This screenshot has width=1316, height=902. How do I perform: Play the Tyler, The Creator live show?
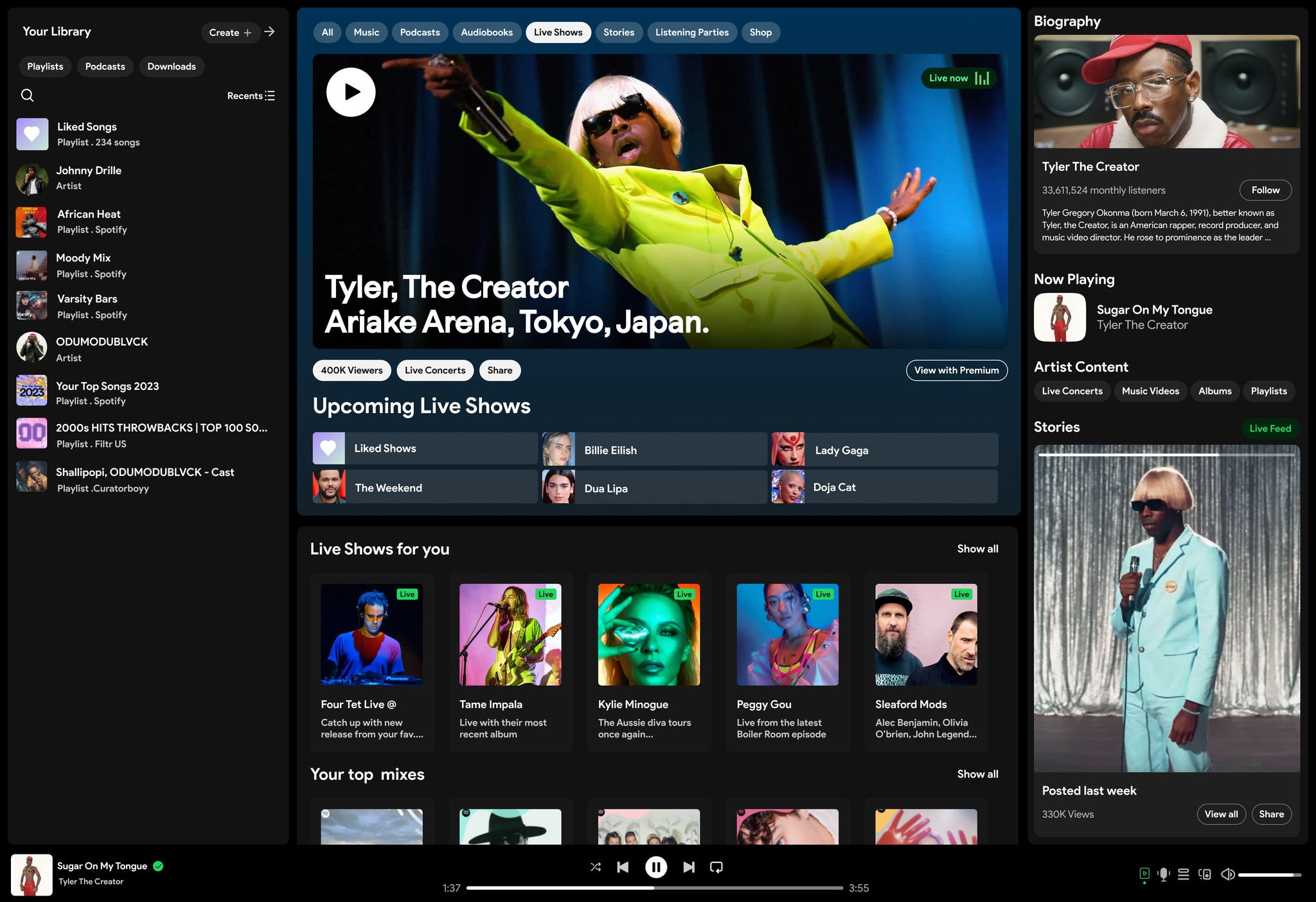coord(351,92)
